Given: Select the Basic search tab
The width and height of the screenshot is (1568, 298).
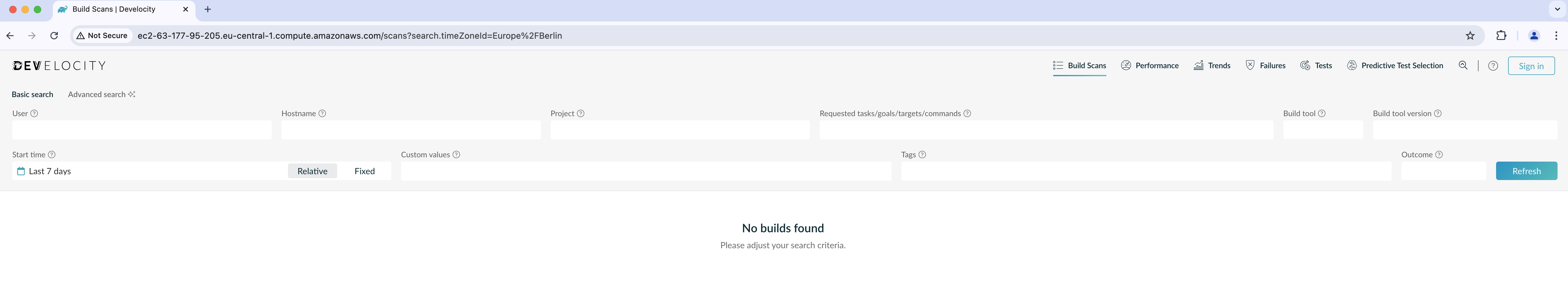Looking at the screenshot, I should [x=32, y=94].
